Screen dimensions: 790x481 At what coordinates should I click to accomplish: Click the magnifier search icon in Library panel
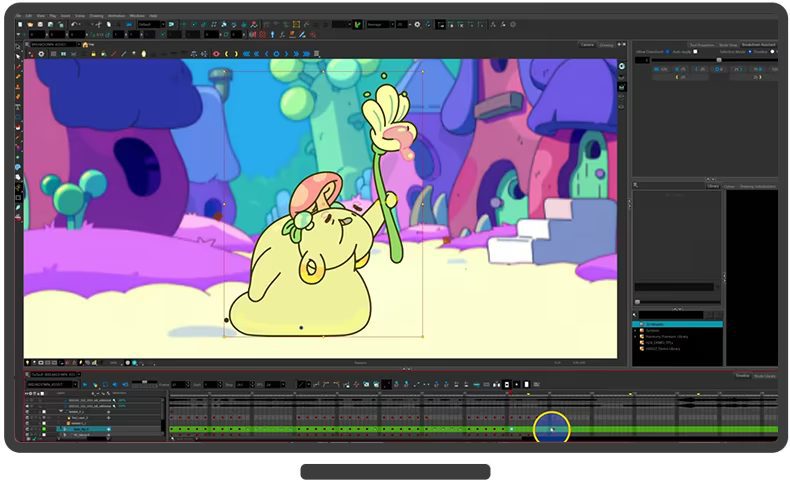(634, 315)
